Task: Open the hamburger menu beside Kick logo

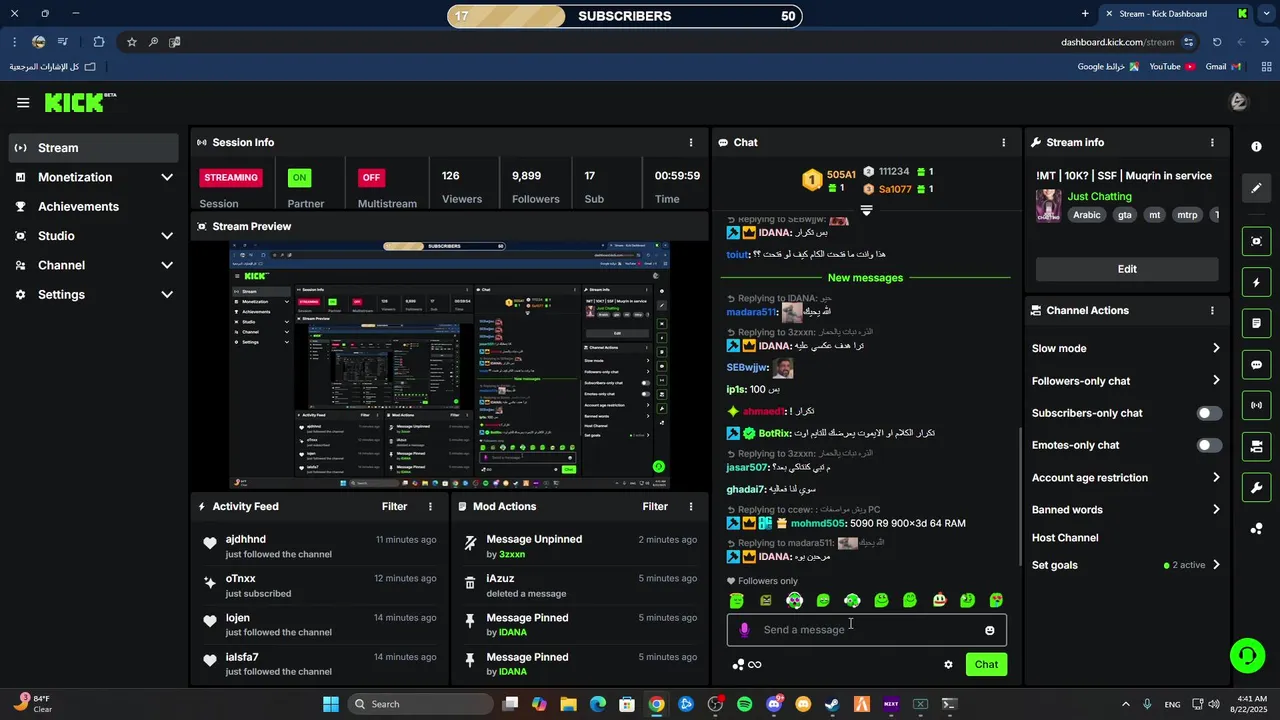Action: point(23,102)
